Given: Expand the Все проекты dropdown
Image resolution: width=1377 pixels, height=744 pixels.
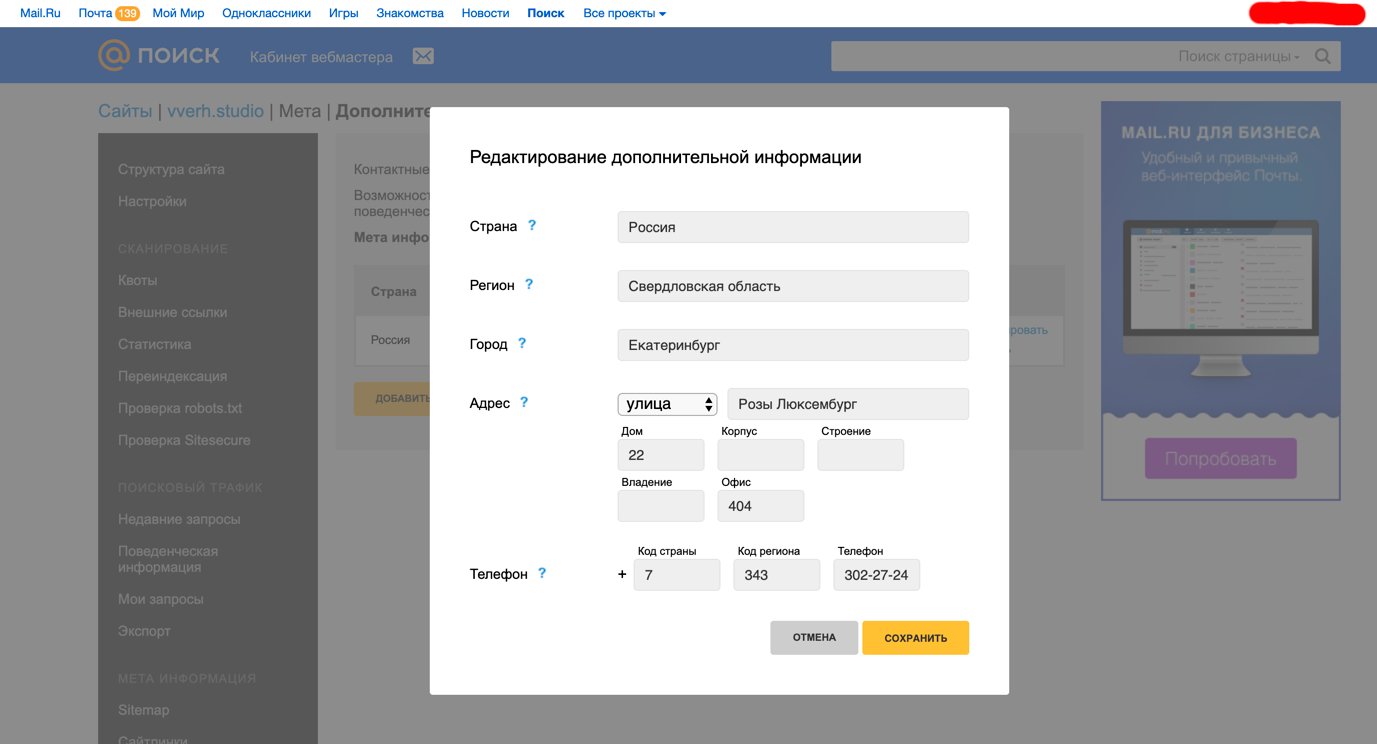Looking at the screenshot, I should click(624, 13).
